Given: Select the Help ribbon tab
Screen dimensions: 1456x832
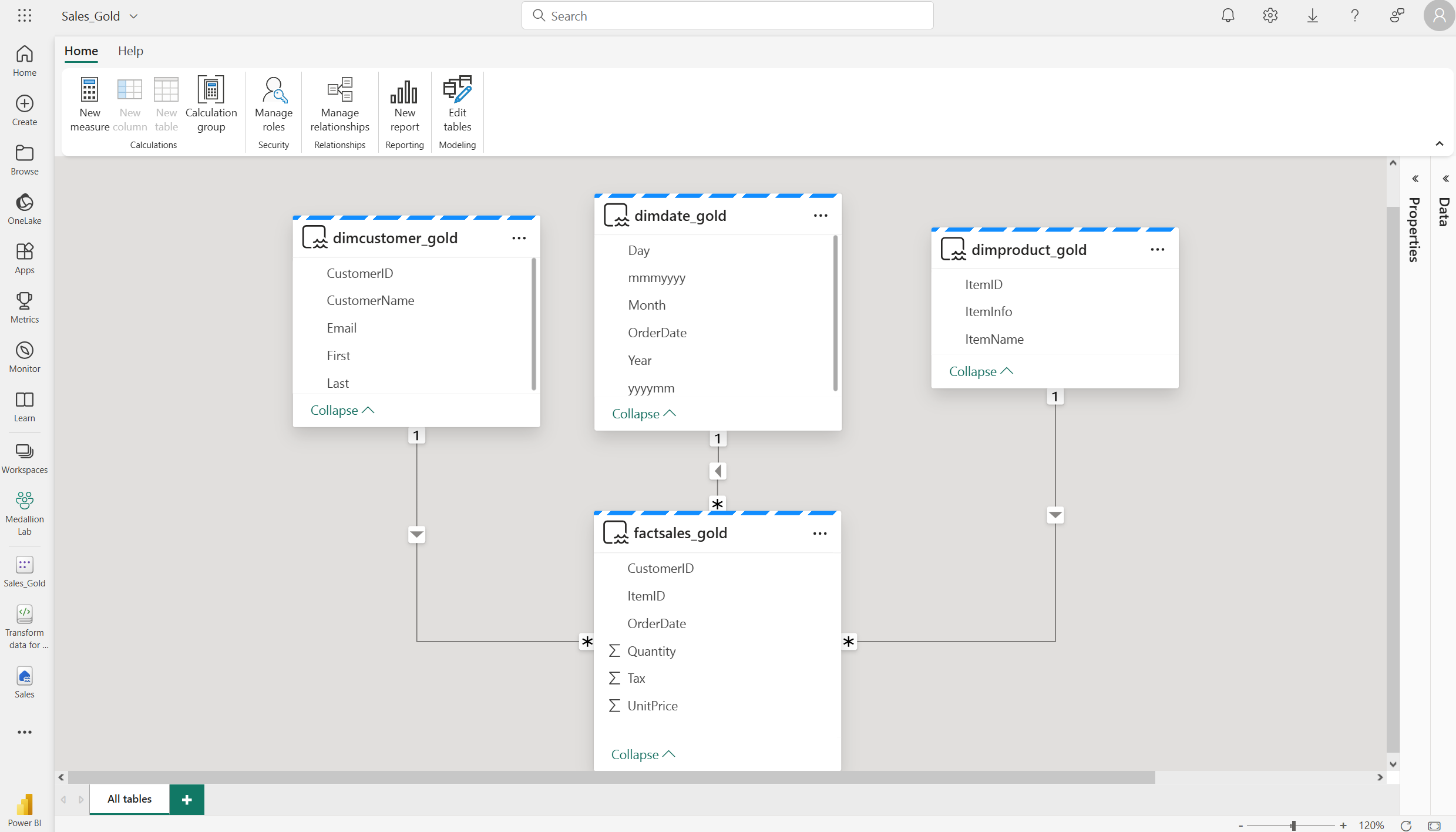Looking at the screenshot, I should coord(130,51).
